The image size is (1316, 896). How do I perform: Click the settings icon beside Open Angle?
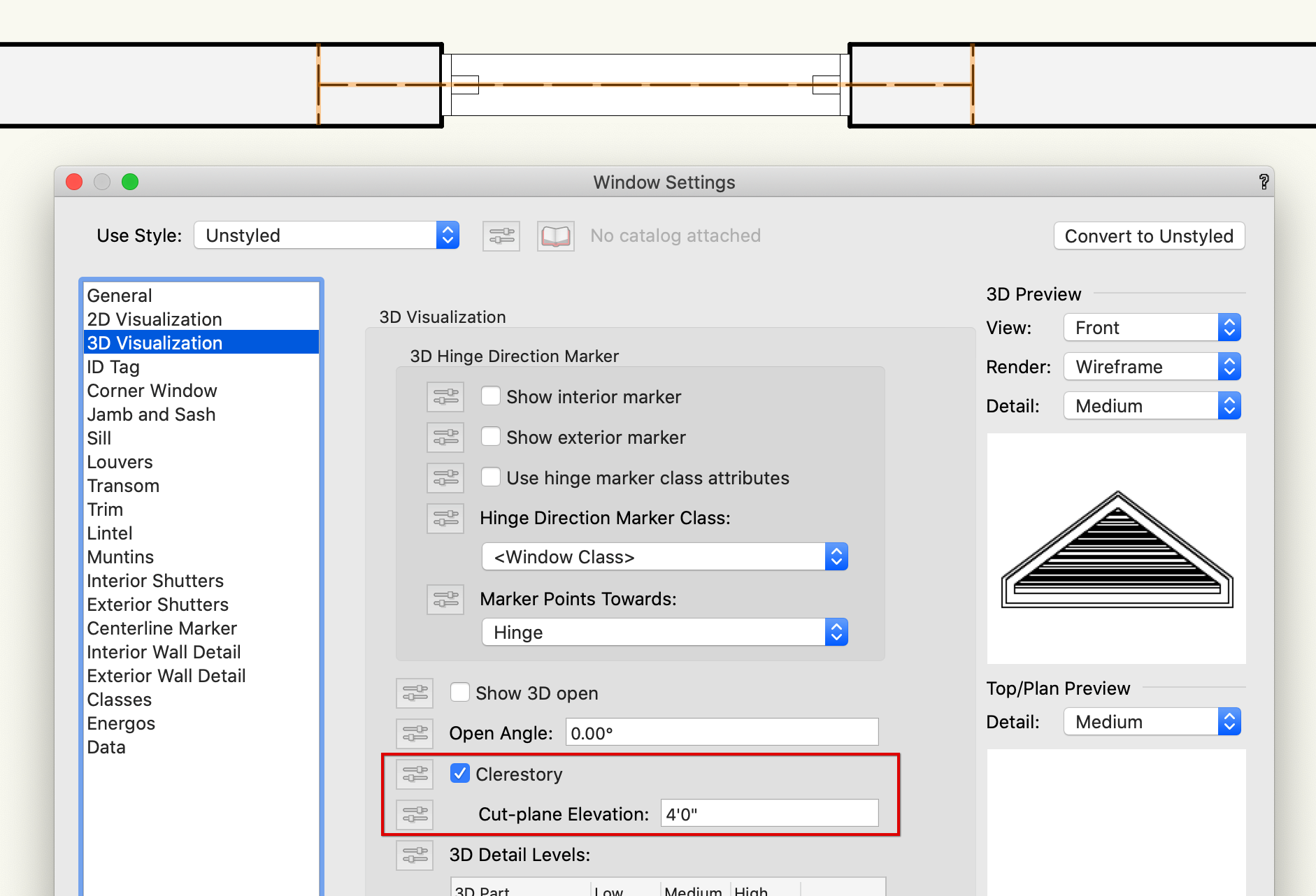415,733
